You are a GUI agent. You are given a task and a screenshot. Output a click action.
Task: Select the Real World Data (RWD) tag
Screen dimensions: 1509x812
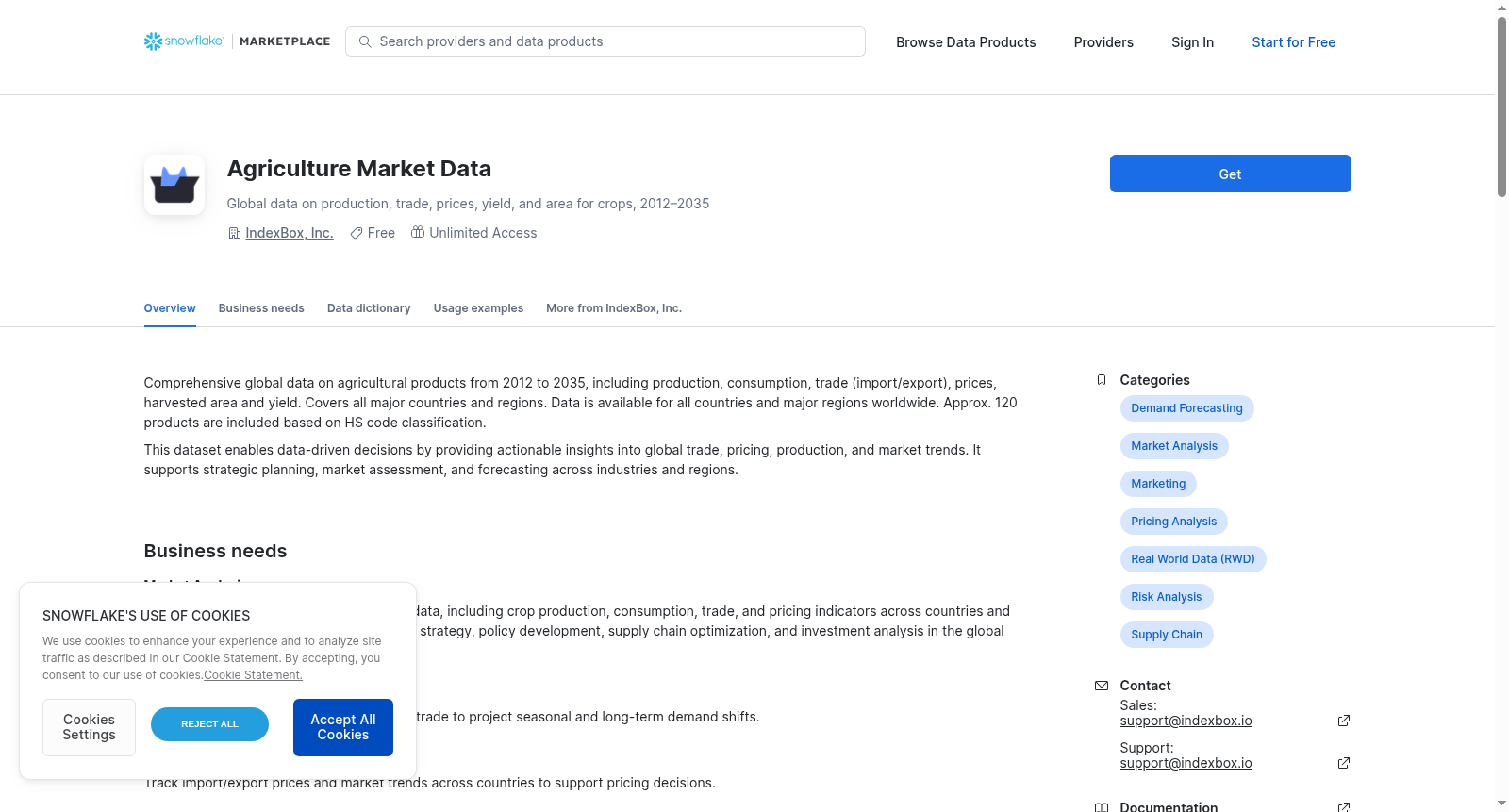point(1193,559)
